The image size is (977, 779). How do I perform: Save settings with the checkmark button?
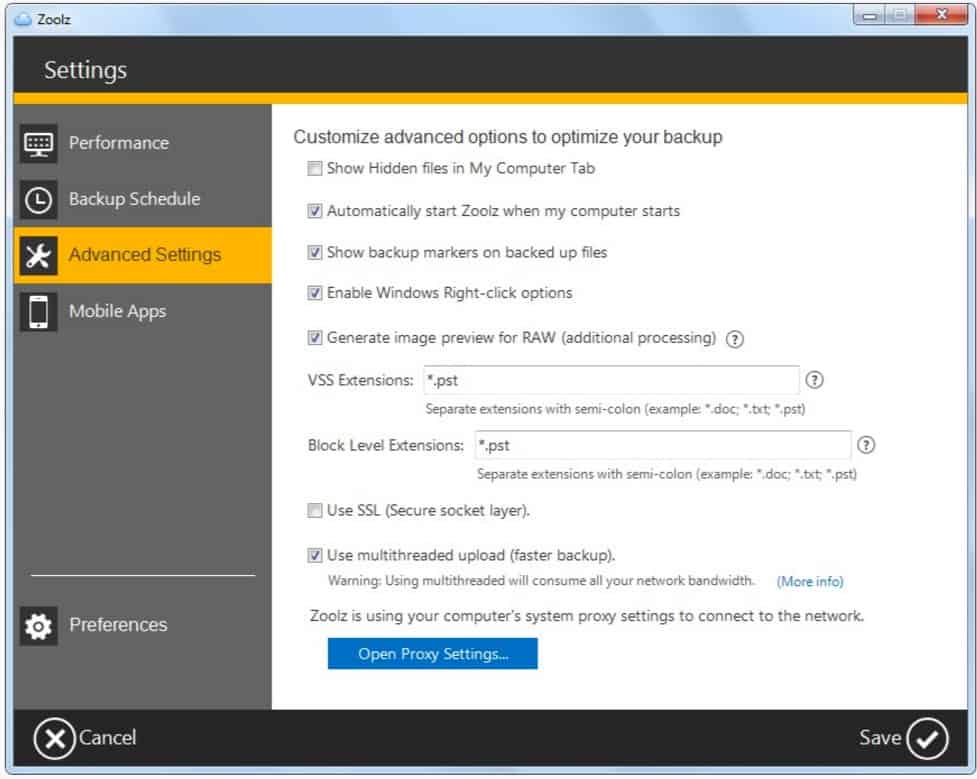tap(927, 738)
